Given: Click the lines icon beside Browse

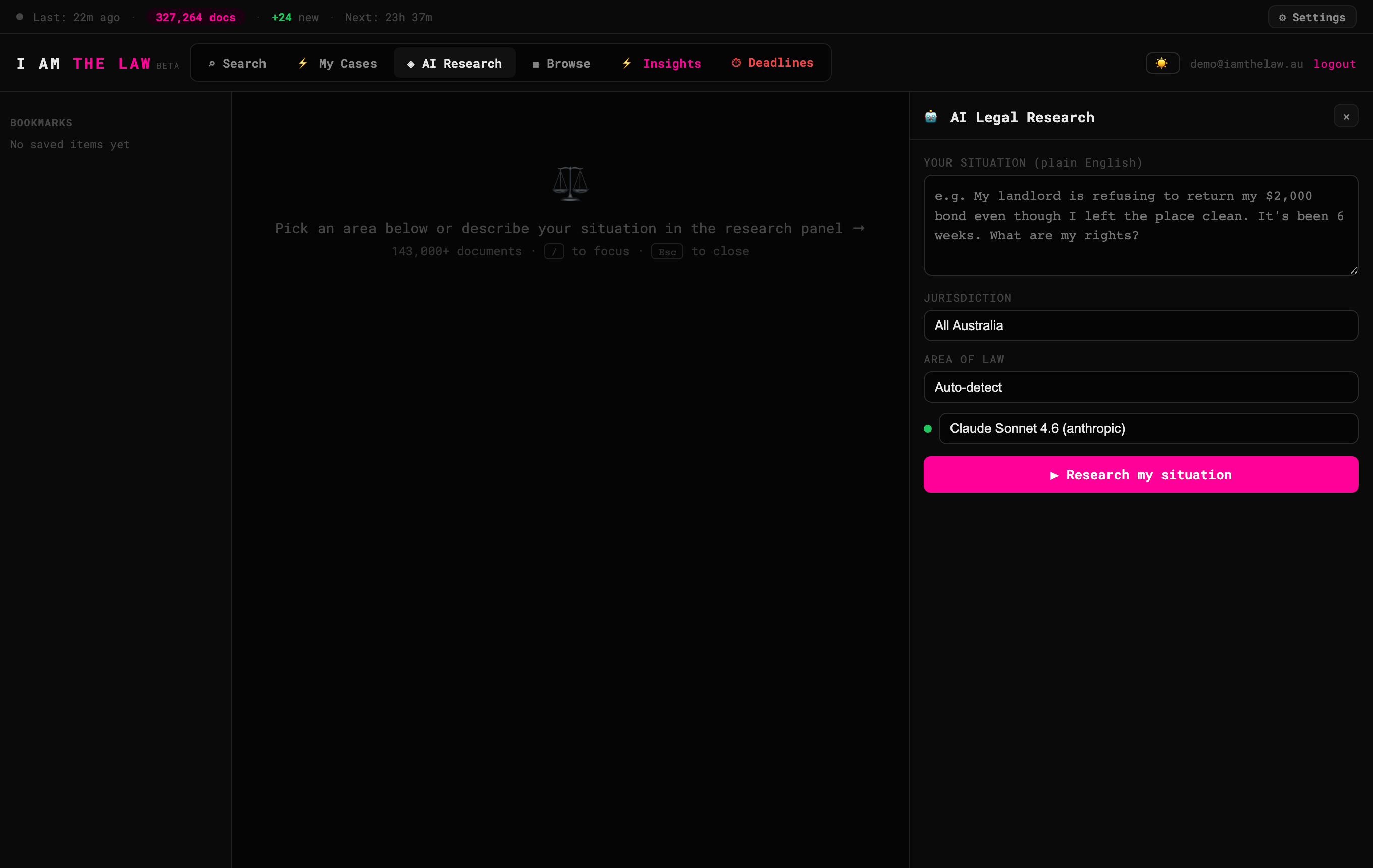Looking at the screenshot, I should 536,65.
